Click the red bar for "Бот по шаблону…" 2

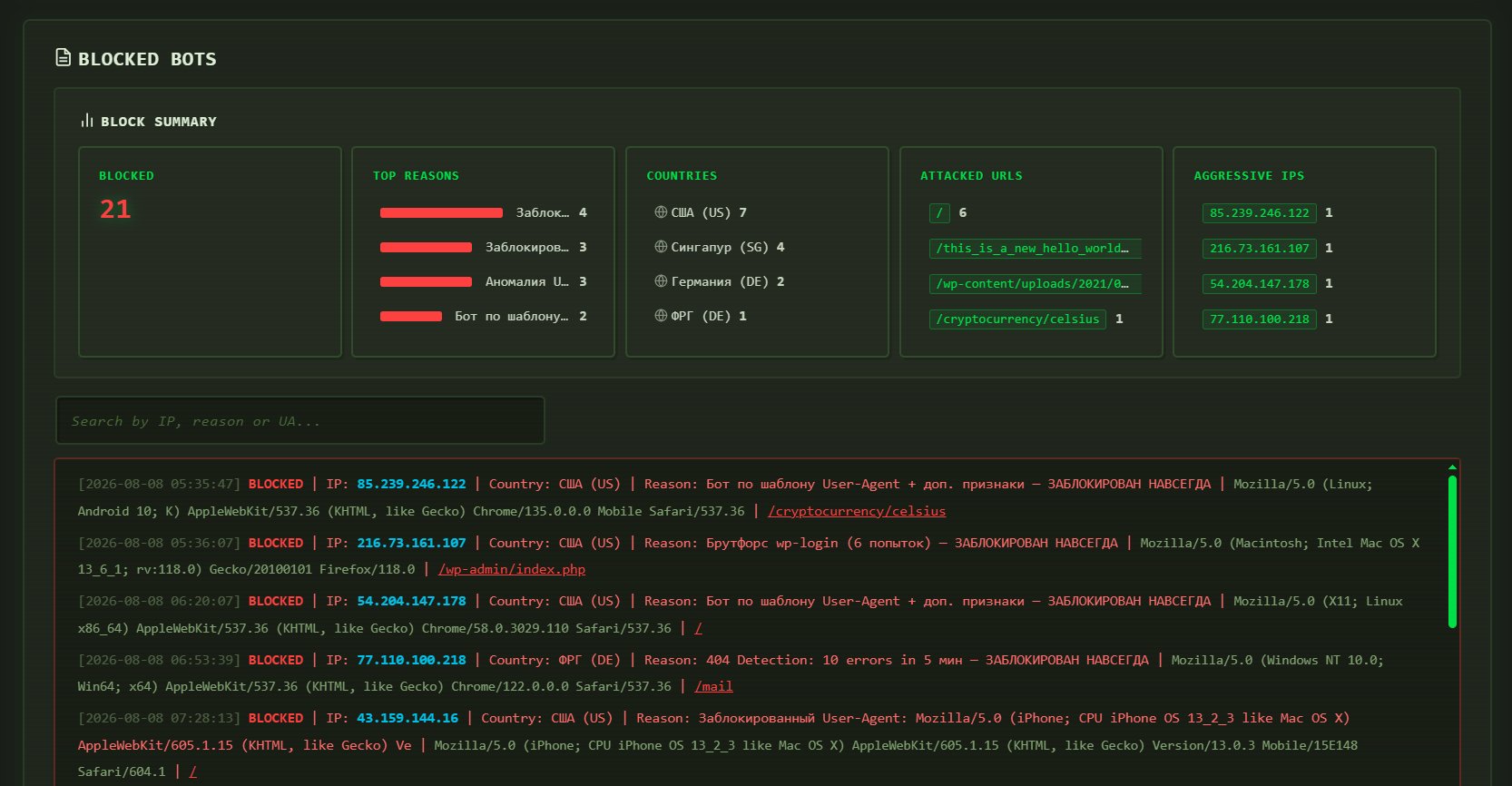pos(410,316)
